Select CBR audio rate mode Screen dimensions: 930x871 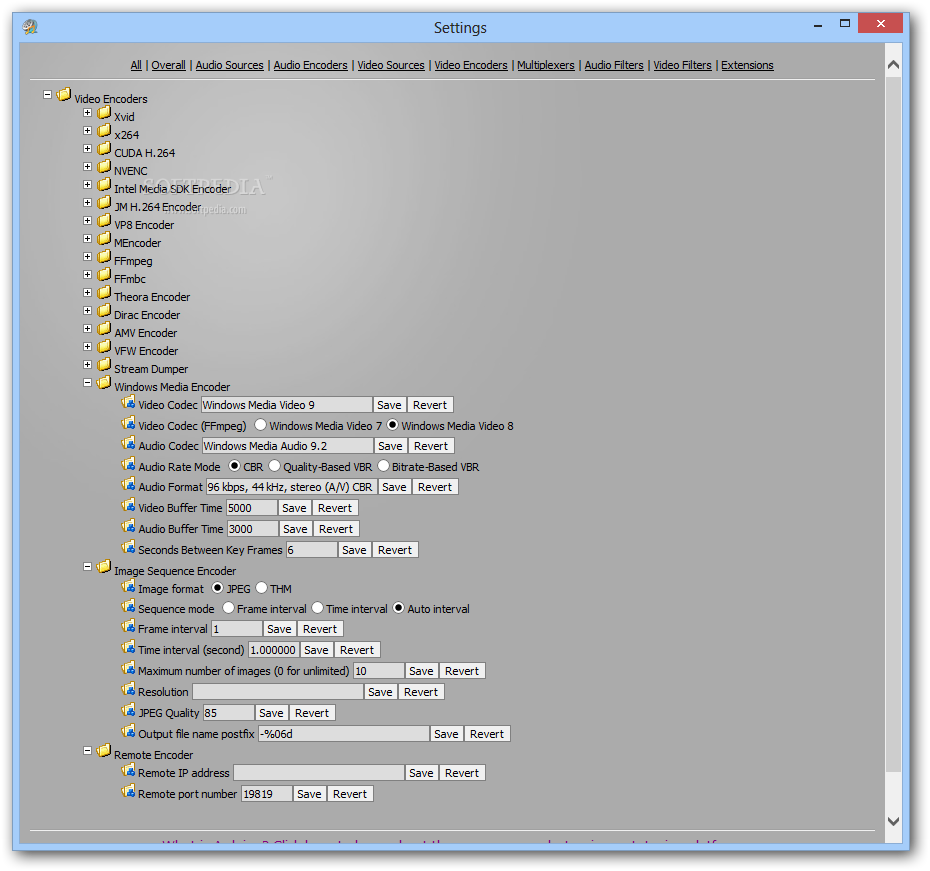pyautogui.click(x=235, y=465)
